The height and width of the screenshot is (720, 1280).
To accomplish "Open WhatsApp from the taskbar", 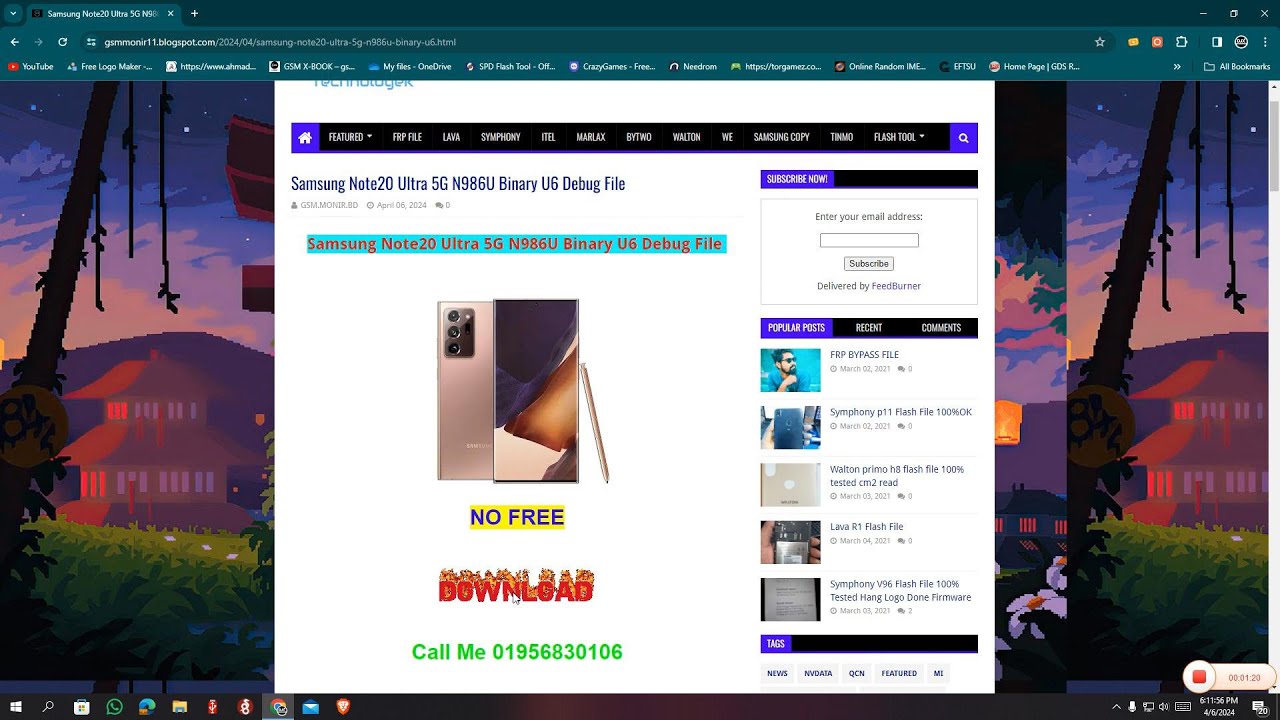I will (x=115, y=707).
